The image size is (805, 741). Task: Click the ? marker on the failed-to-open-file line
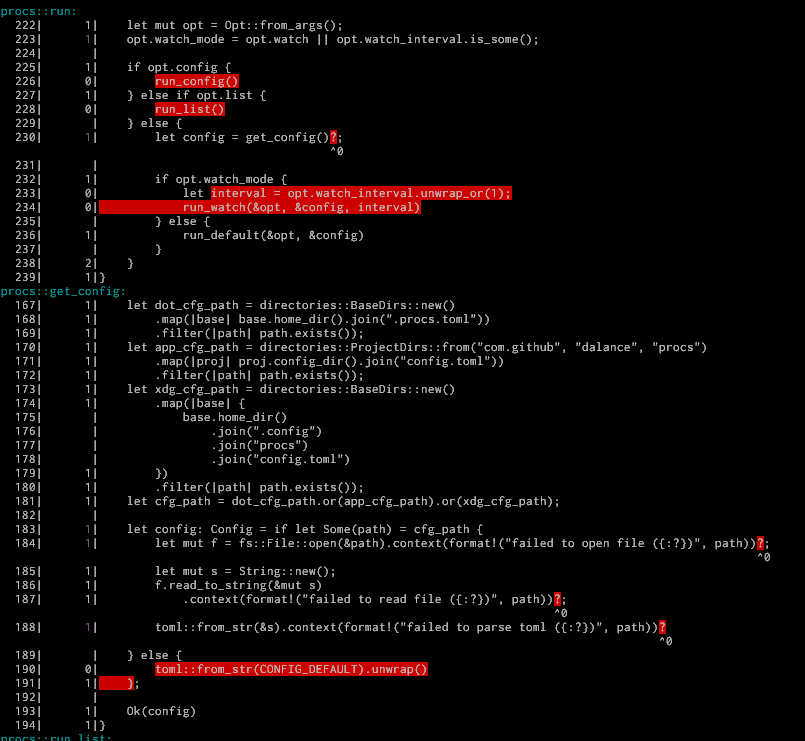(761, 542)
